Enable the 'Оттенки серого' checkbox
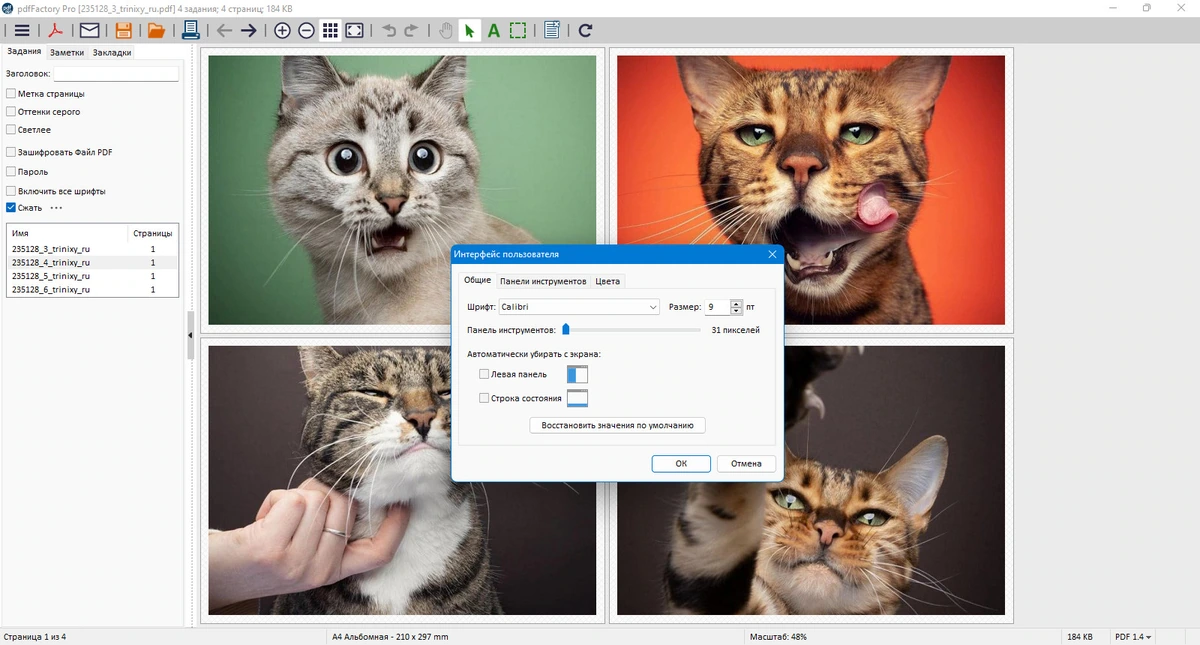Image resolution: width=1200 pixels, height=645 pixels. point(11,111)
